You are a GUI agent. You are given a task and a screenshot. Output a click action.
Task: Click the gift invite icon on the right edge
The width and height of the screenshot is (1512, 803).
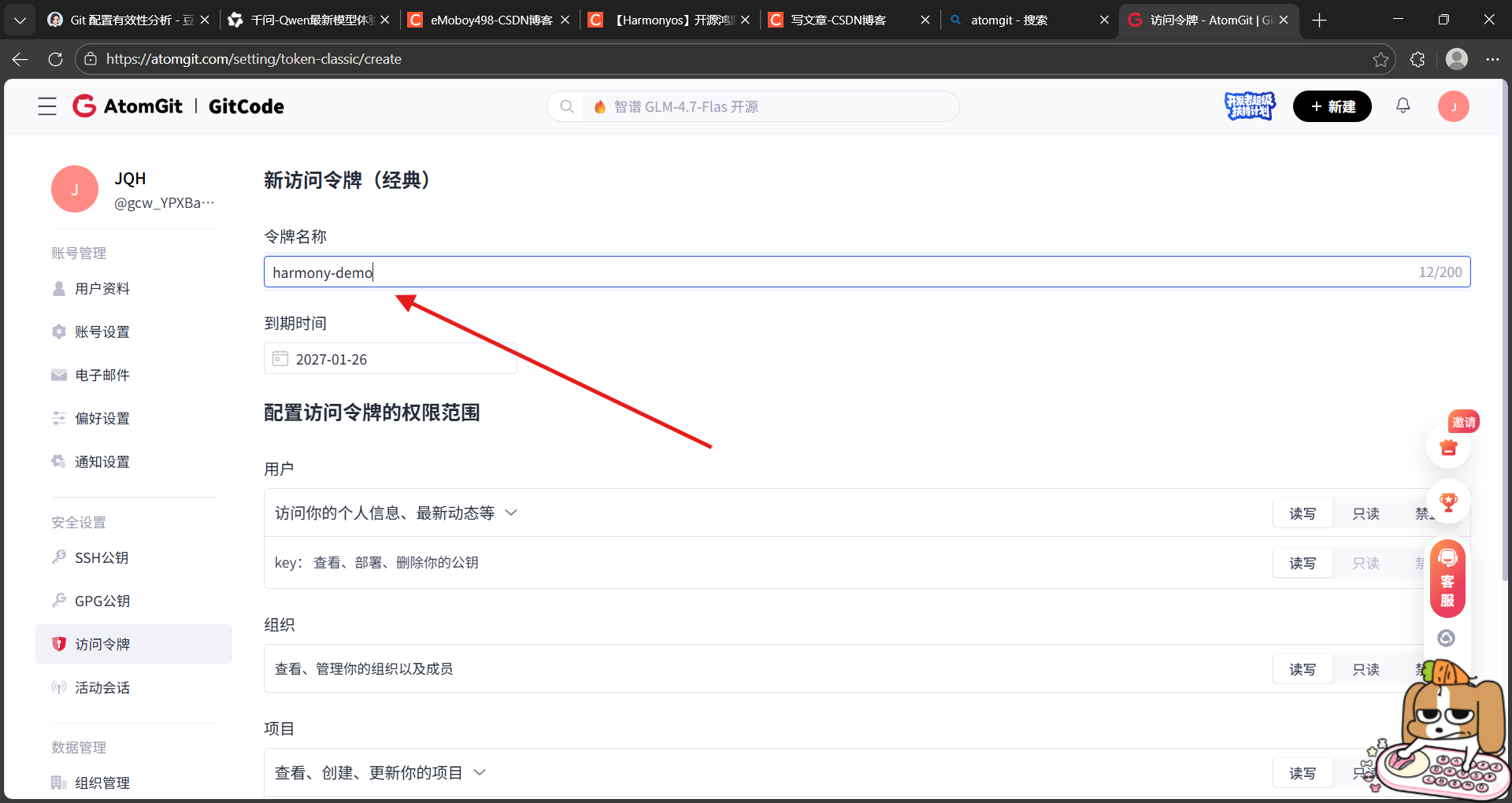[x=1448, y=447]
